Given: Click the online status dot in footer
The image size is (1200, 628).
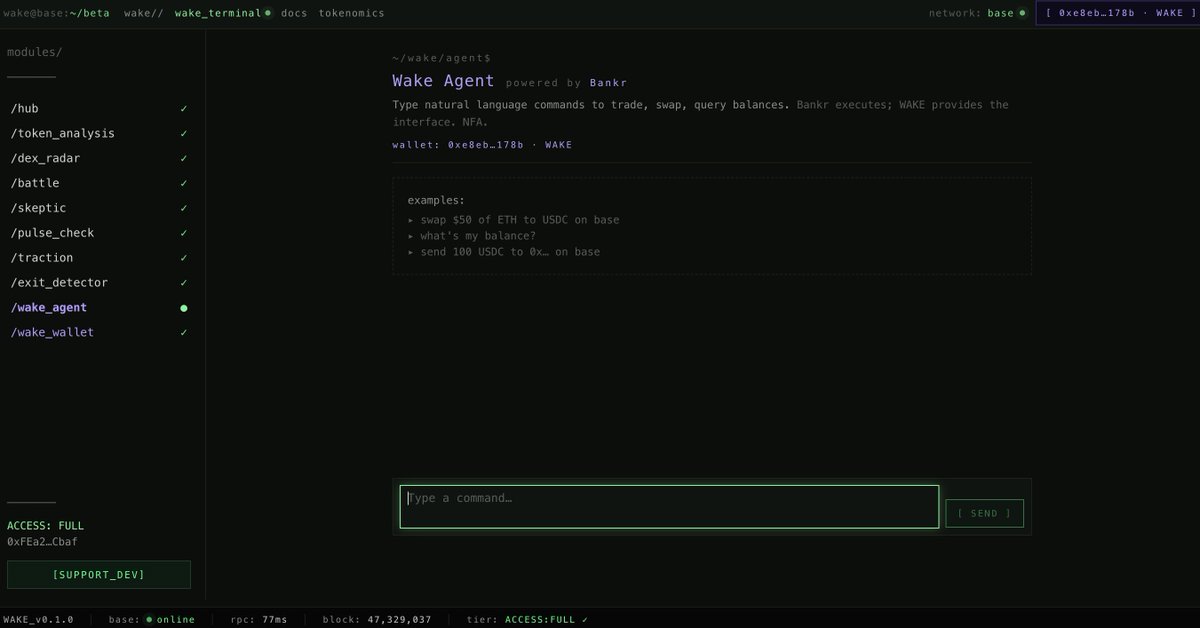Looking at the screenshot, I should (149, 620).
